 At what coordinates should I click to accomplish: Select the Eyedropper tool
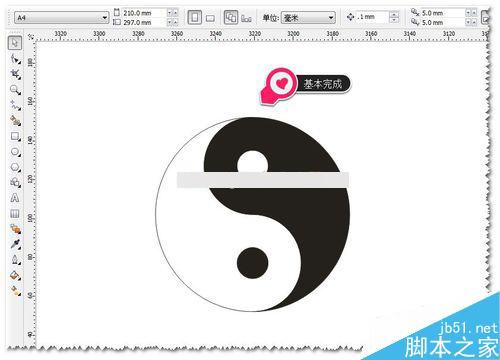coord(15,244)
